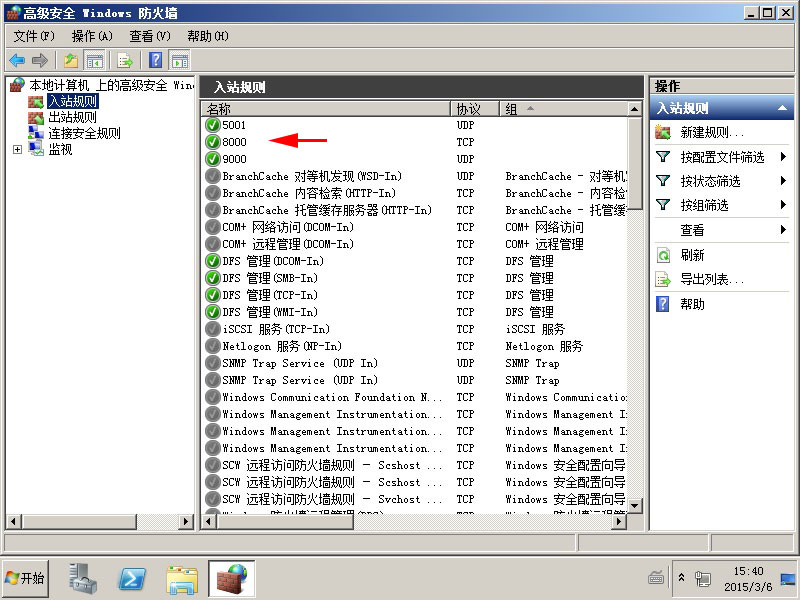The image size is (800, 600).
Task: Sort the rule list by the 协议 column header
Action: [x=468, y=109]
